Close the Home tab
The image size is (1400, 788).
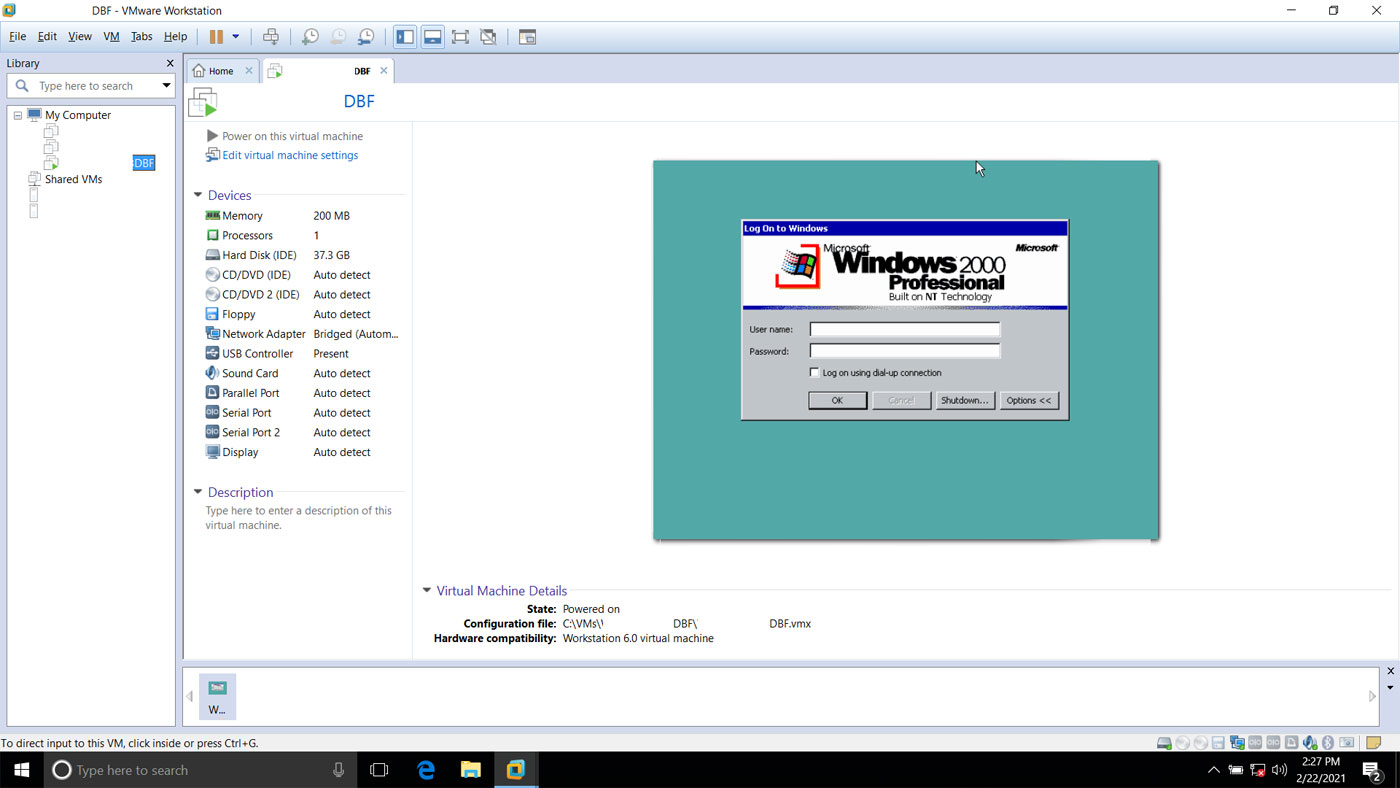249,71
